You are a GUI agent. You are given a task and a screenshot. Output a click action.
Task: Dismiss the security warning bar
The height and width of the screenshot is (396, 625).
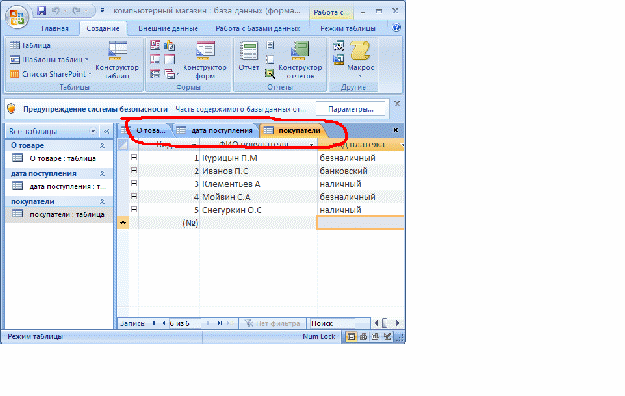coord(397,104)
